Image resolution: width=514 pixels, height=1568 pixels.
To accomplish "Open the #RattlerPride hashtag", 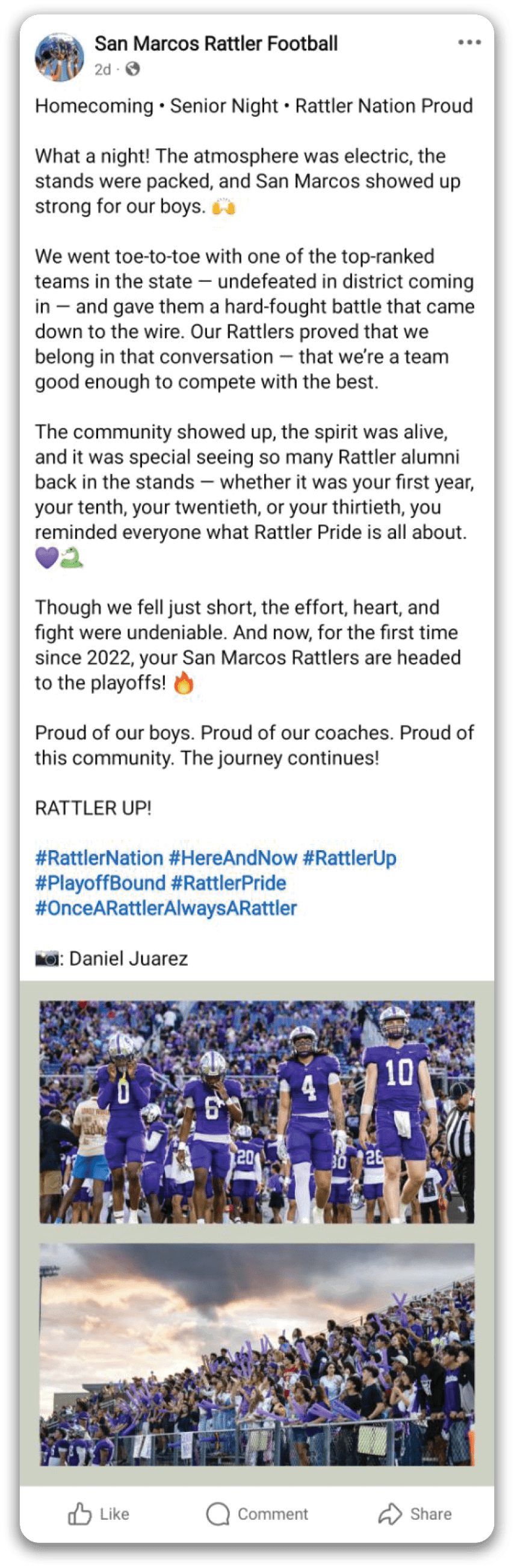I will (x=228, y=883).
